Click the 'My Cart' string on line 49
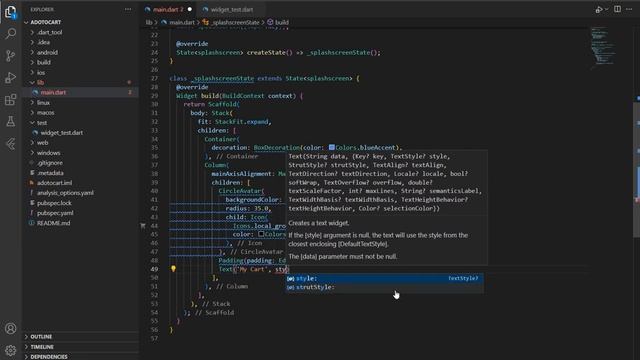Image resolution: width=640 pixels, height=360 pixels. (252, 269)
